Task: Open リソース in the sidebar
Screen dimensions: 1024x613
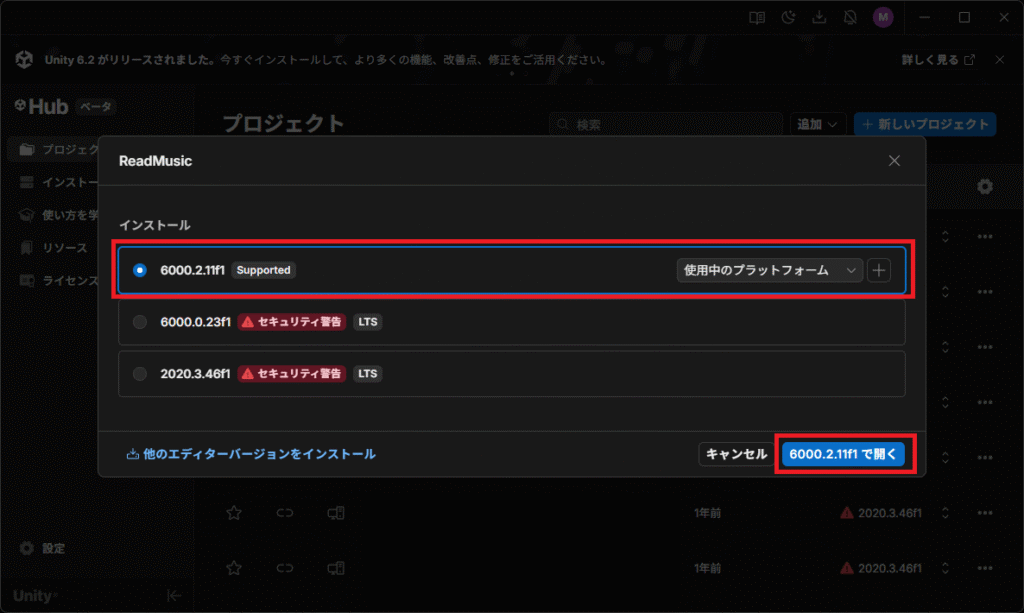Action: point(64,247)
